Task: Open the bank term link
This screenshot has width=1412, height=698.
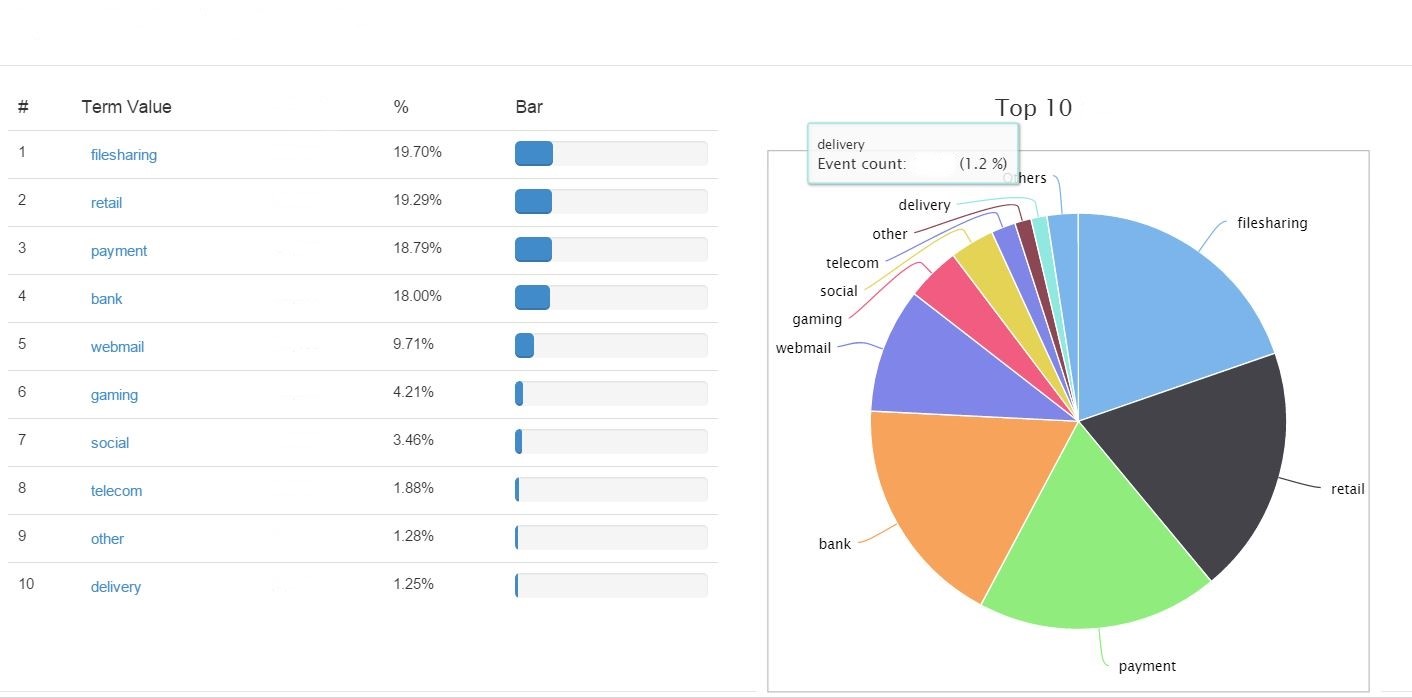Action: point(106,298)
